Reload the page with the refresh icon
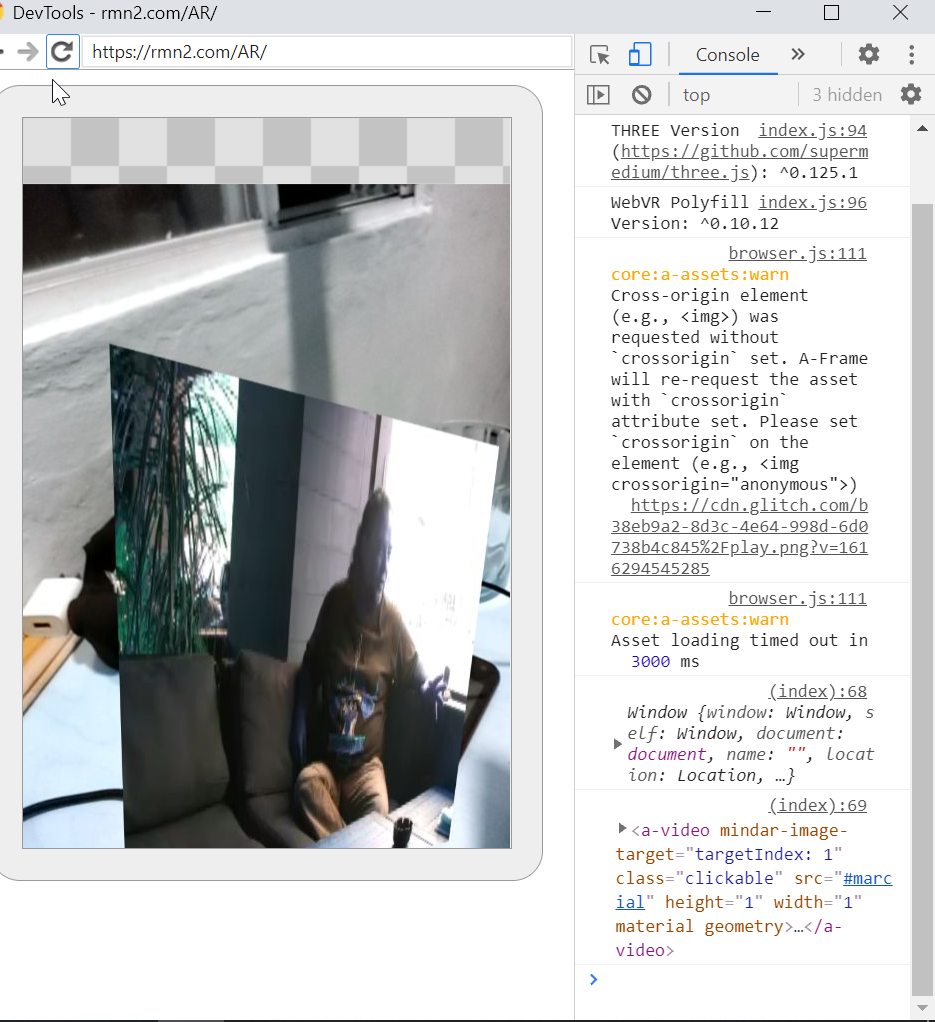This screenshot has height=1022, width=935. click(62, 52)
